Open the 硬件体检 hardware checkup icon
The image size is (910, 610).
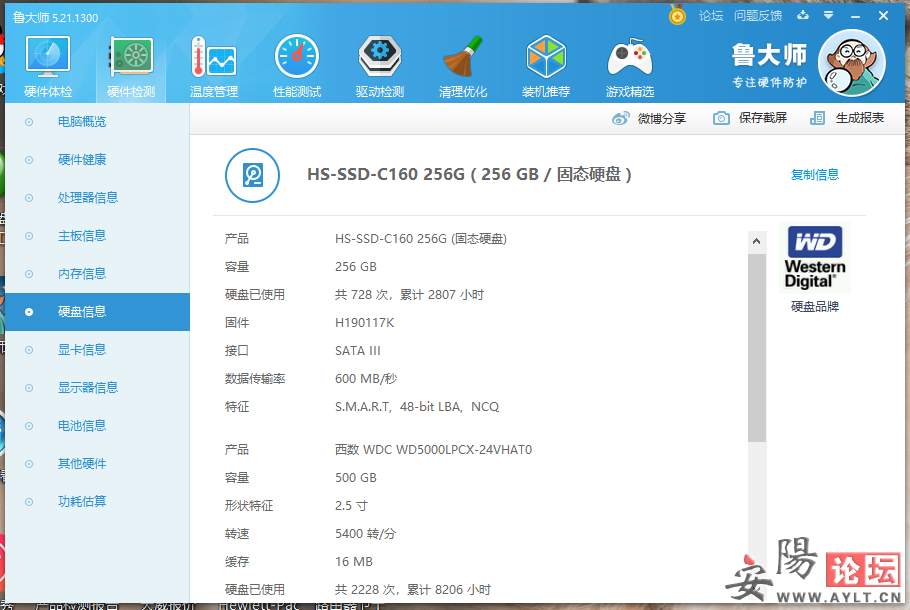48,57
